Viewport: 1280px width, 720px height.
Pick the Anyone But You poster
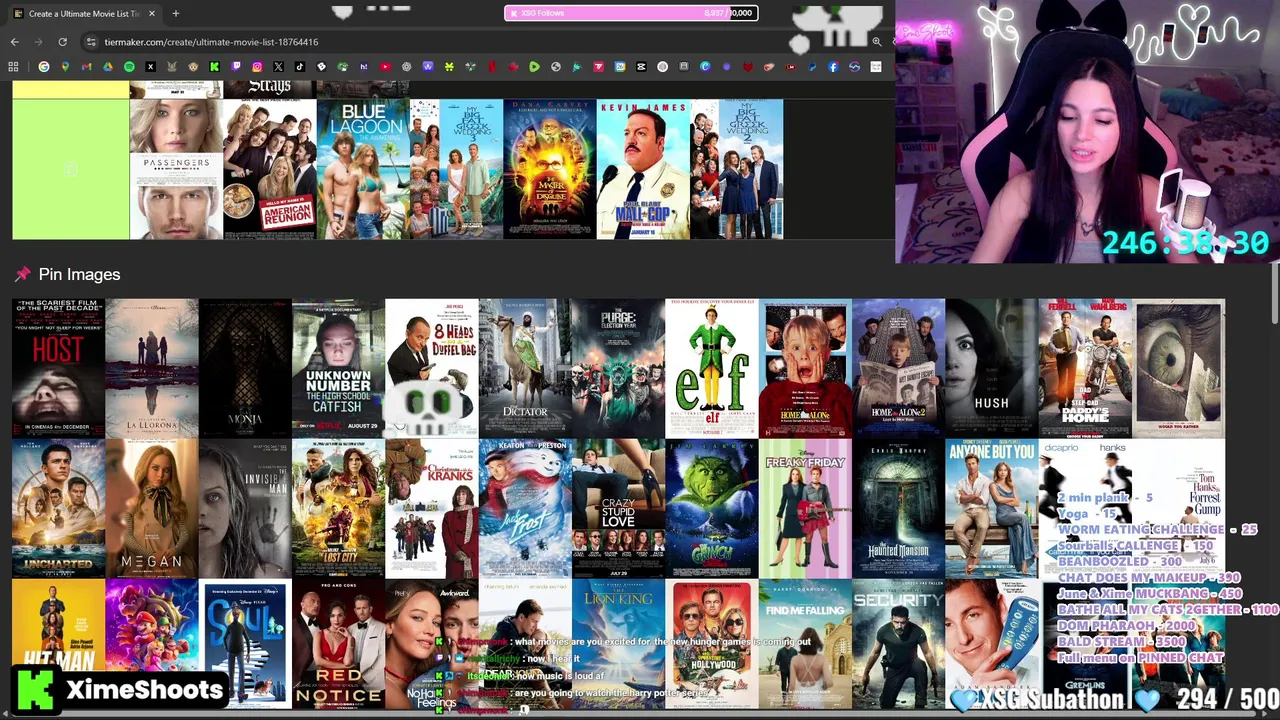tap(992, 508)
